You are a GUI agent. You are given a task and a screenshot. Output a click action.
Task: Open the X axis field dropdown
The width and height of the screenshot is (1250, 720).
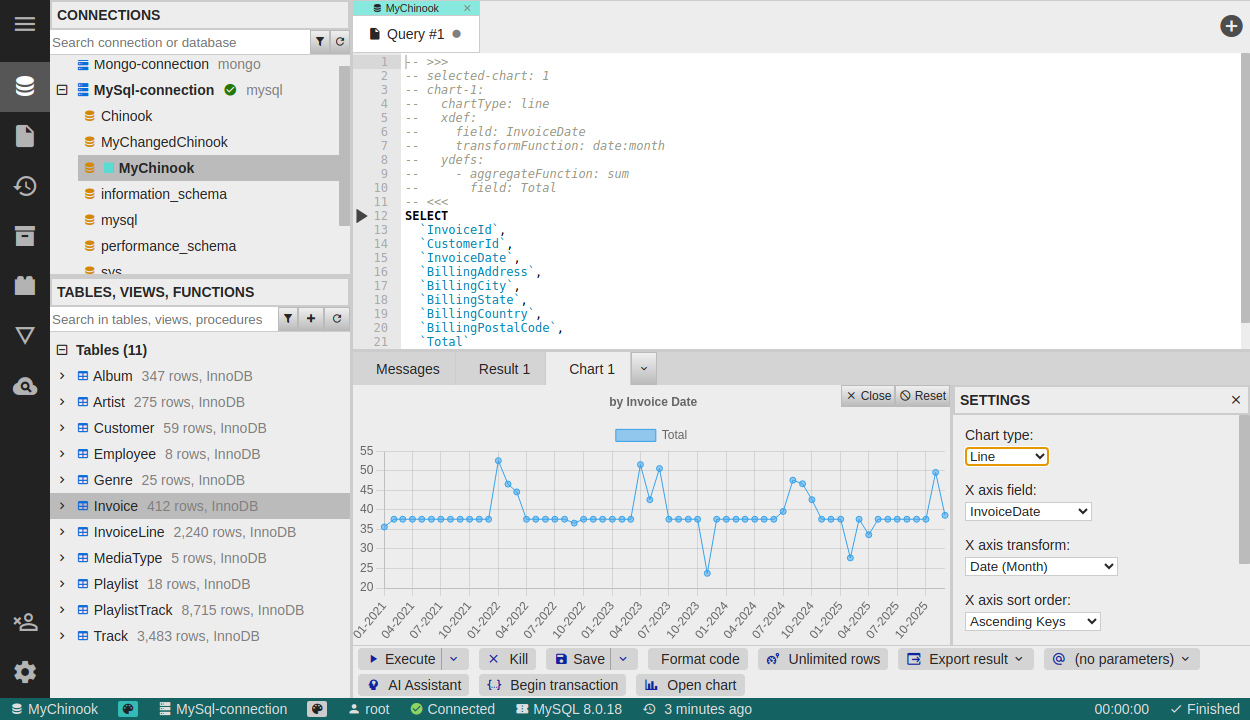coord(1028,511)
